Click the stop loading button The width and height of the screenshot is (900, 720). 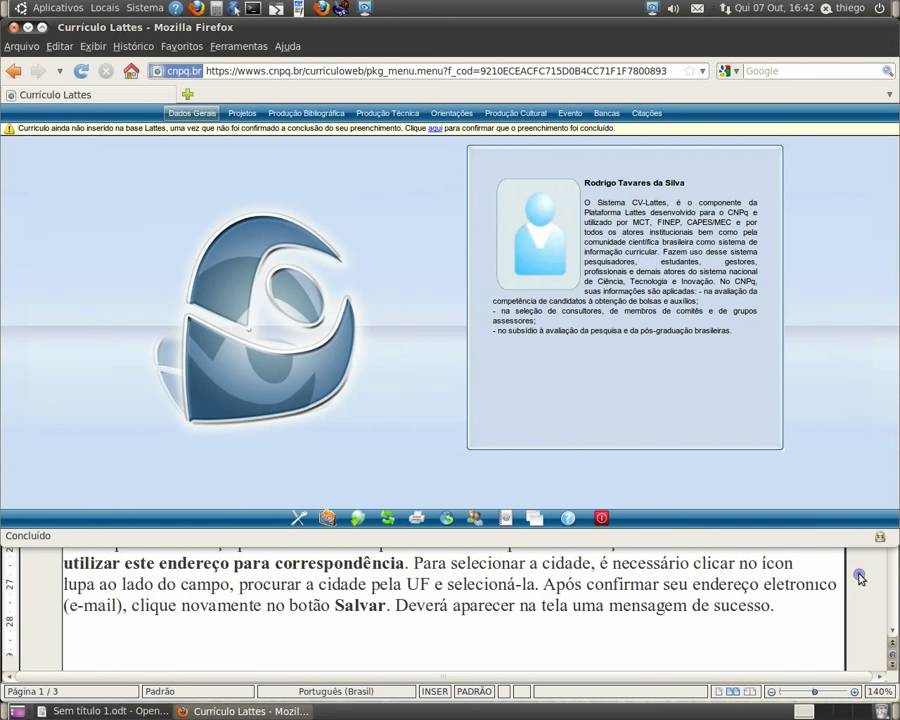[106, 71]
